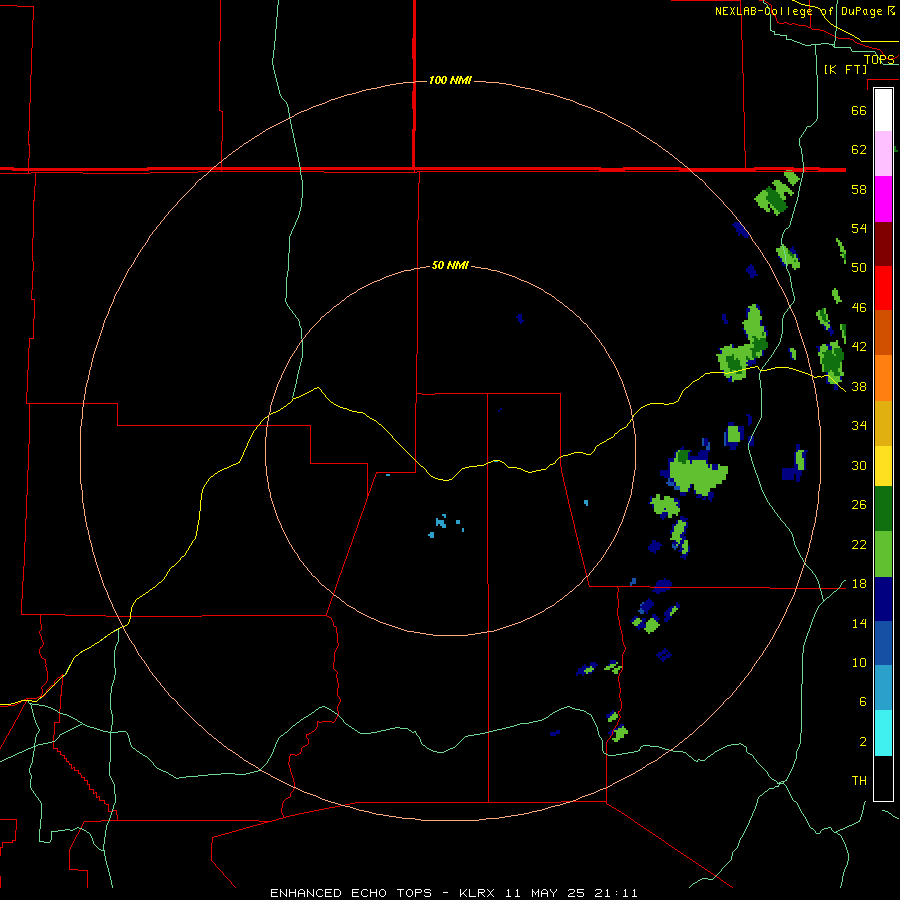Click the "21:11" timestamp in caption
The width and height of the screenshot is (900, 900).
(x=616, y=893)
